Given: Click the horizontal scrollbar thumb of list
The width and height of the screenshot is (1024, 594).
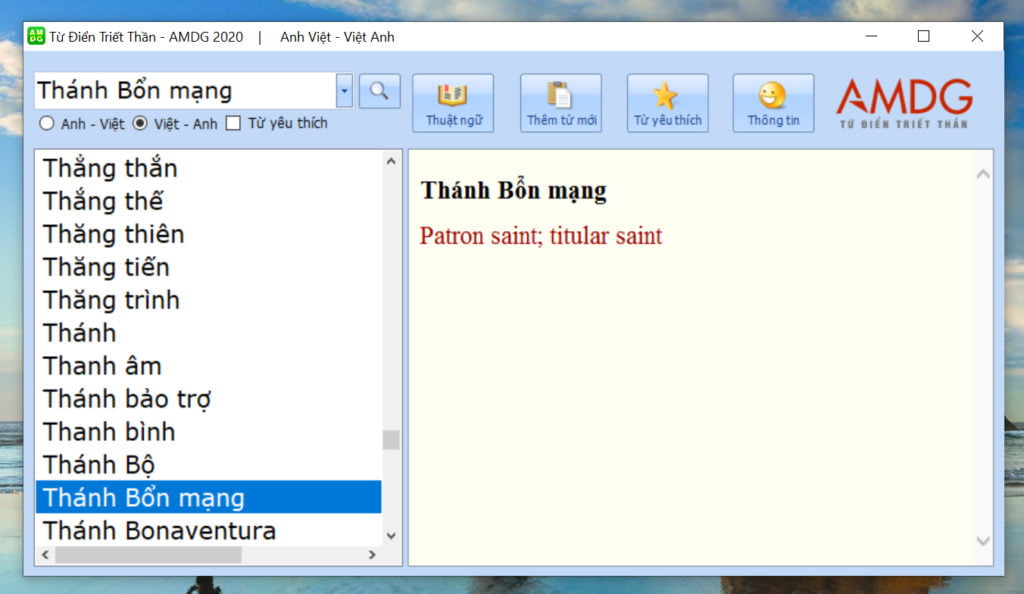Looking at the screenshot, I should 148,554.
